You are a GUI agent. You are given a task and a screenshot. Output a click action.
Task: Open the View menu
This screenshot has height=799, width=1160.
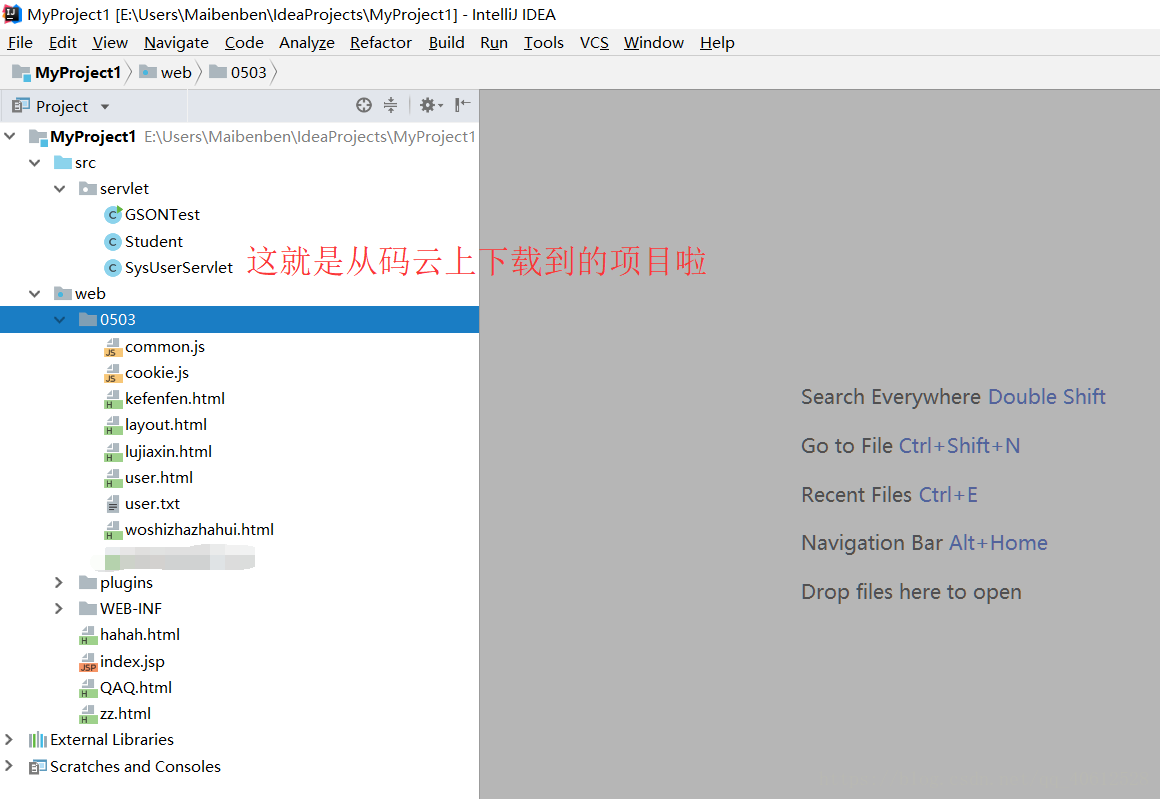click(x=110, y=43)
